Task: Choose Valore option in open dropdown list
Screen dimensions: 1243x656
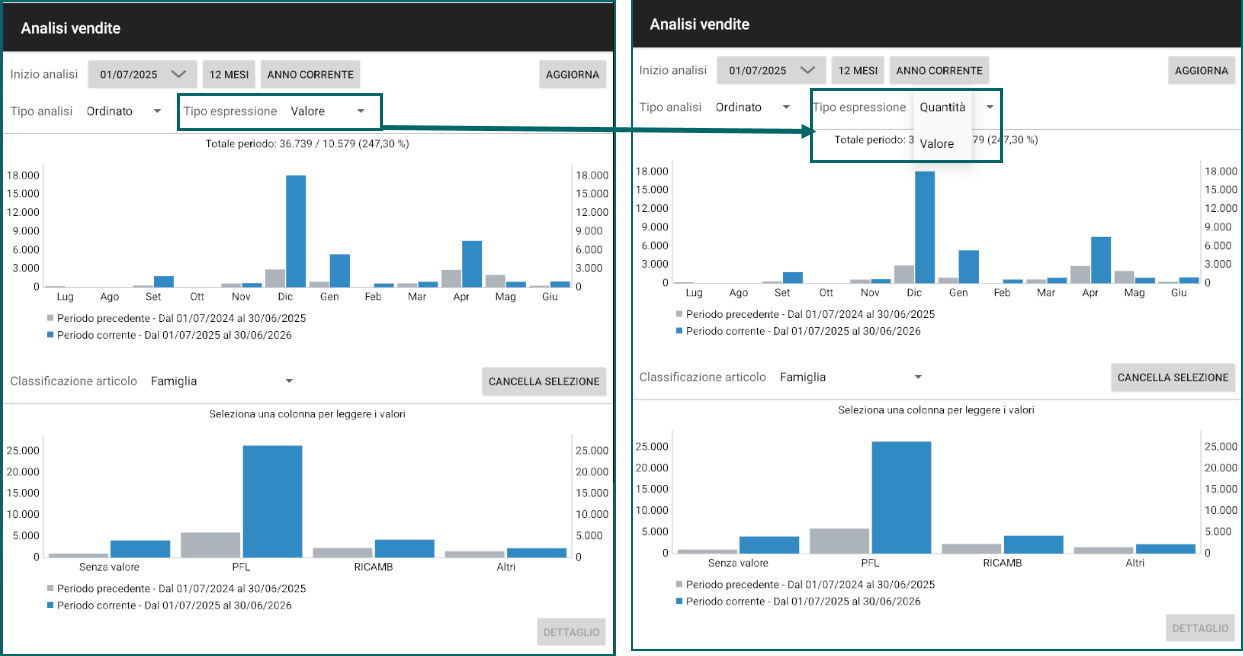Action: pyautogui.click(x=937, y=144)
